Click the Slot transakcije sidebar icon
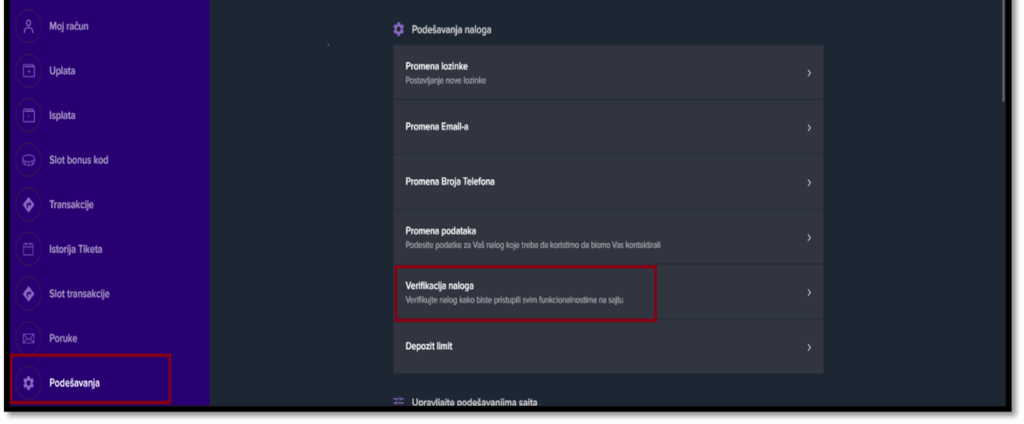Viewport: 1024px width, 424px height. pos(28,294)
